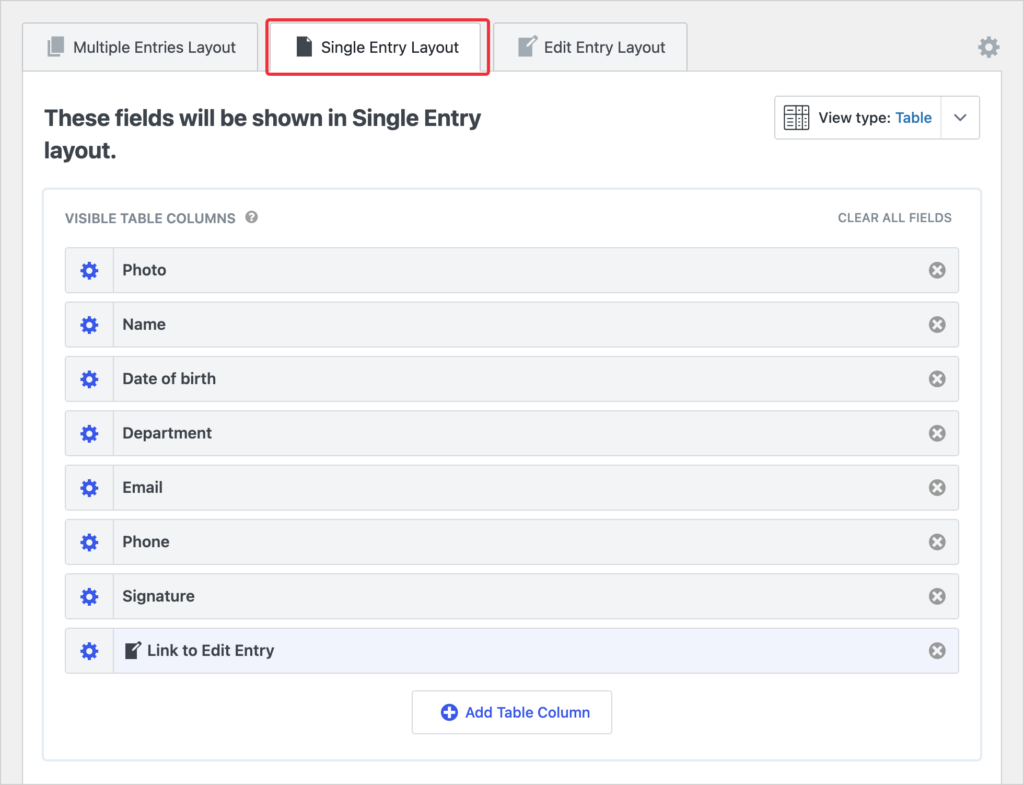The width and height of the screenshot is (1024, 785).
Task: Open settings gear for Email field
Action: tap(89, 488)
